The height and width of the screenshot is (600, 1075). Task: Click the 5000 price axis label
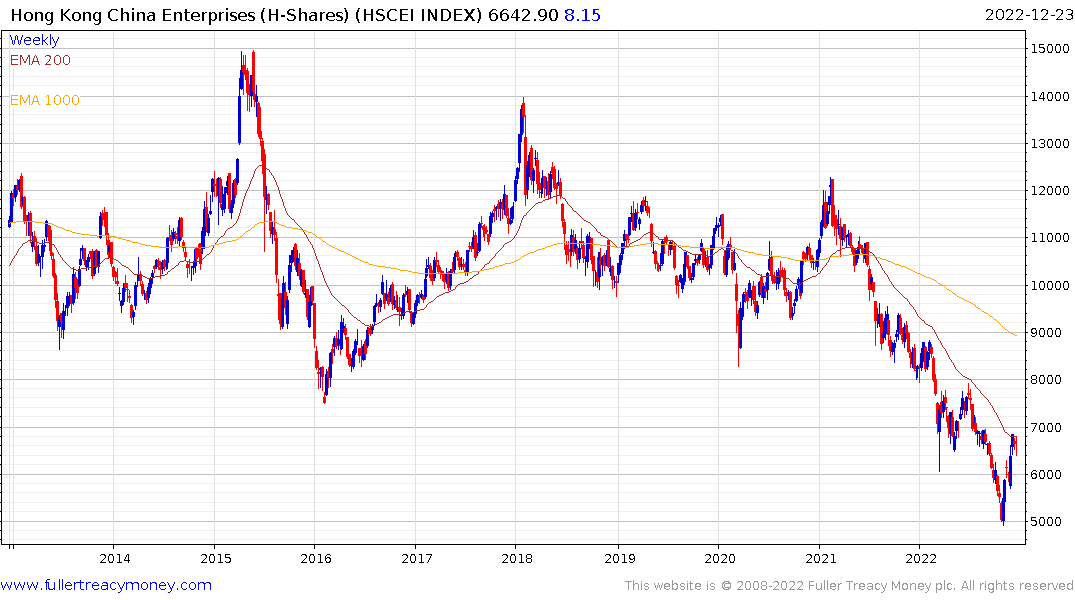(1046, 522)
